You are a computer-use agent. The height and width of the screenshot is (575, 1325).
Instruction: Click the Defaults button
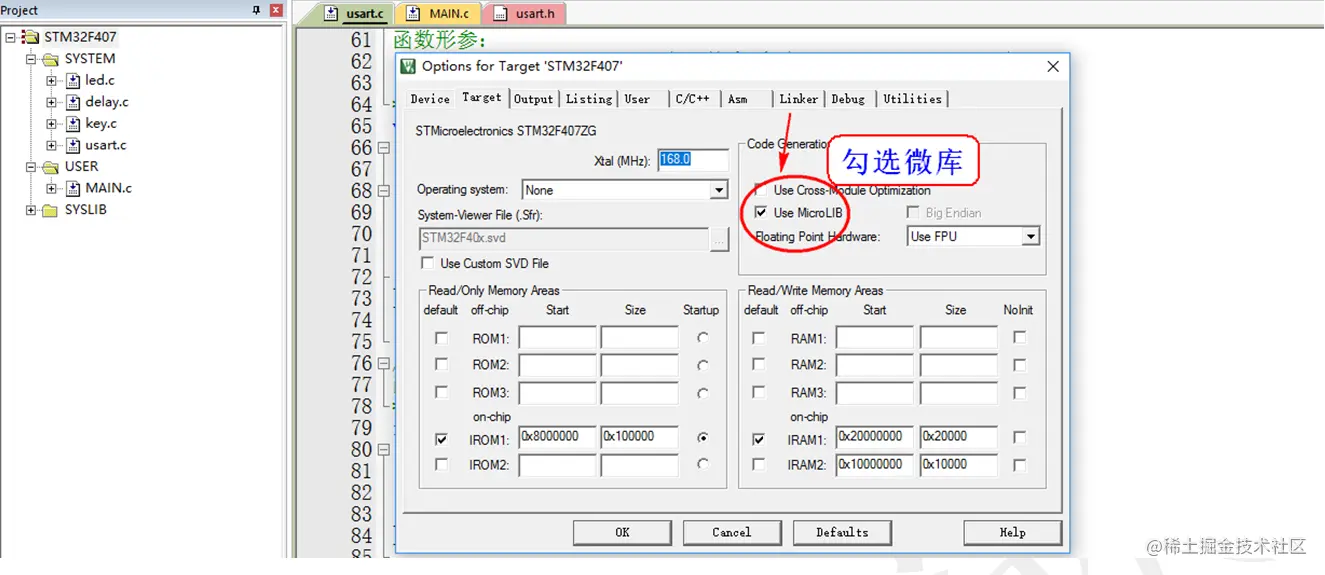(x=842, y=532)
